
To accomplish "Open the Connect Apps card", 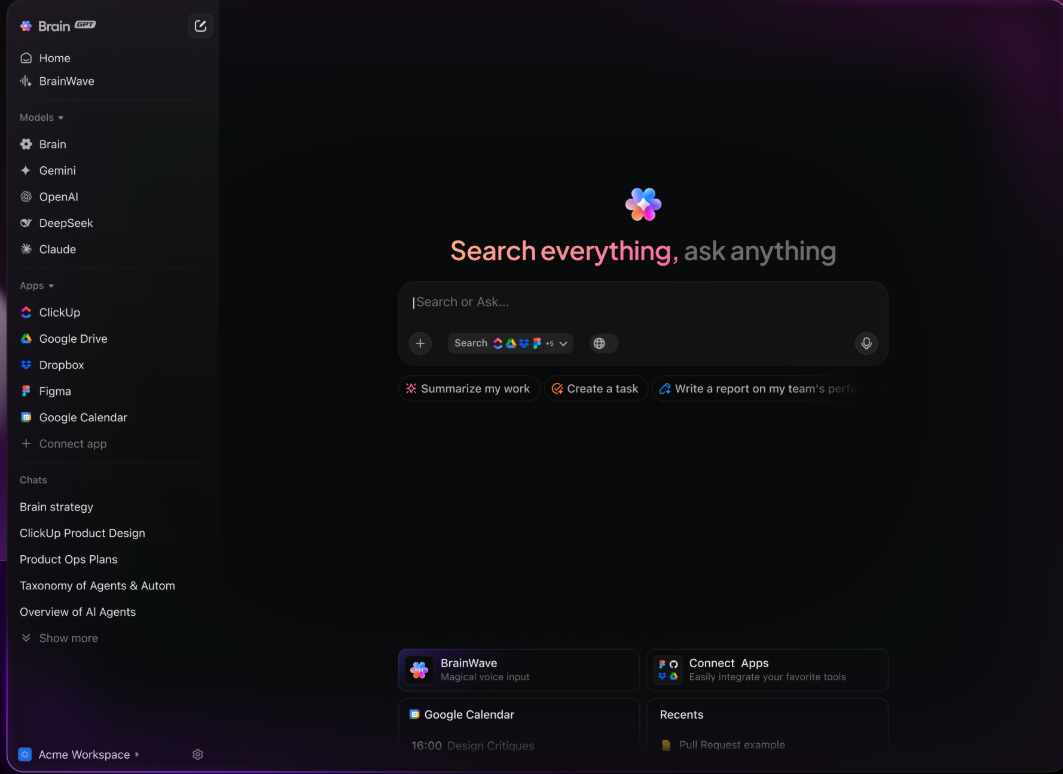I will (767, 670).
